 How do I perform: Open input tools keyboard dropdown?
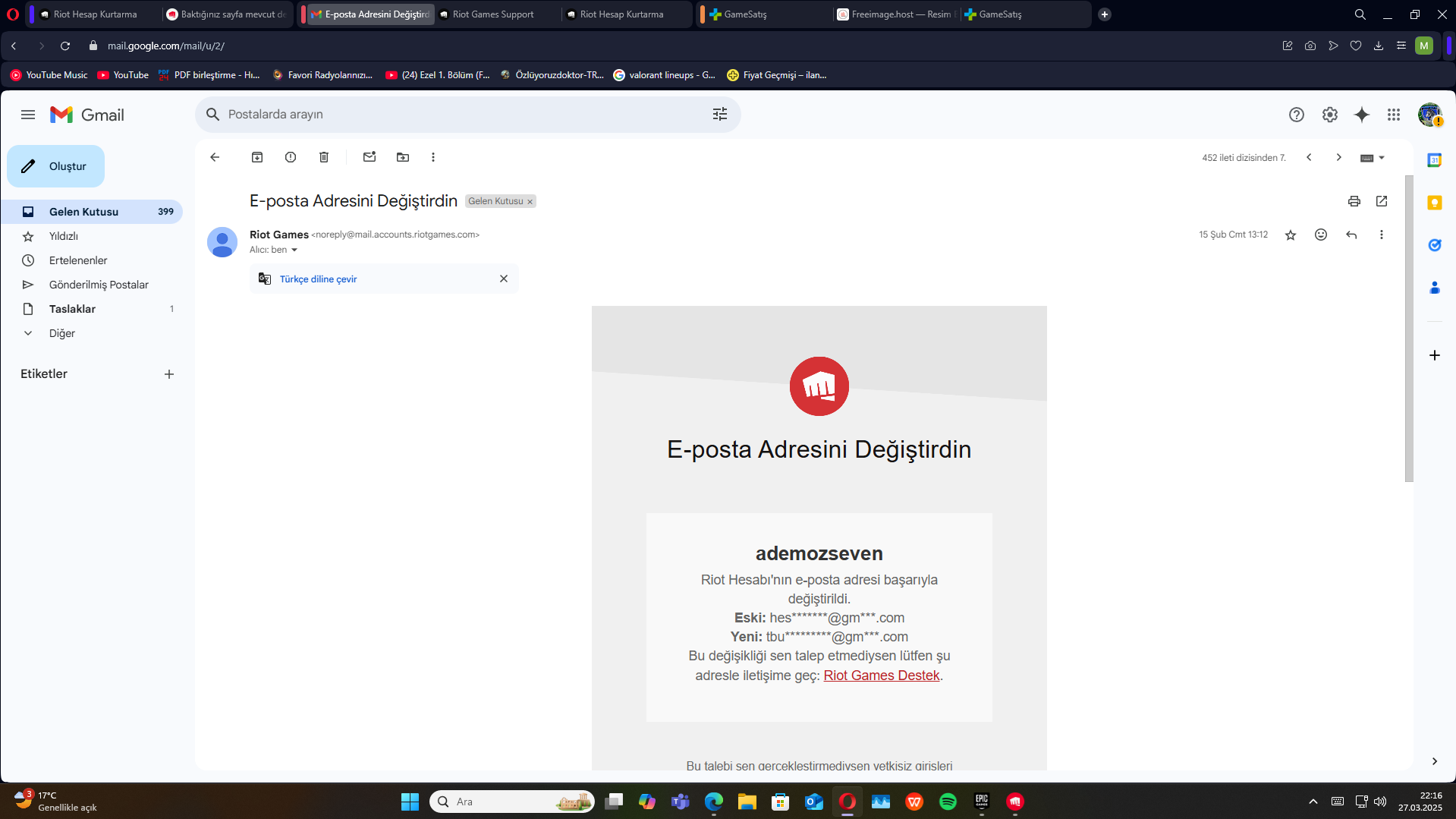click(1373, 158)
